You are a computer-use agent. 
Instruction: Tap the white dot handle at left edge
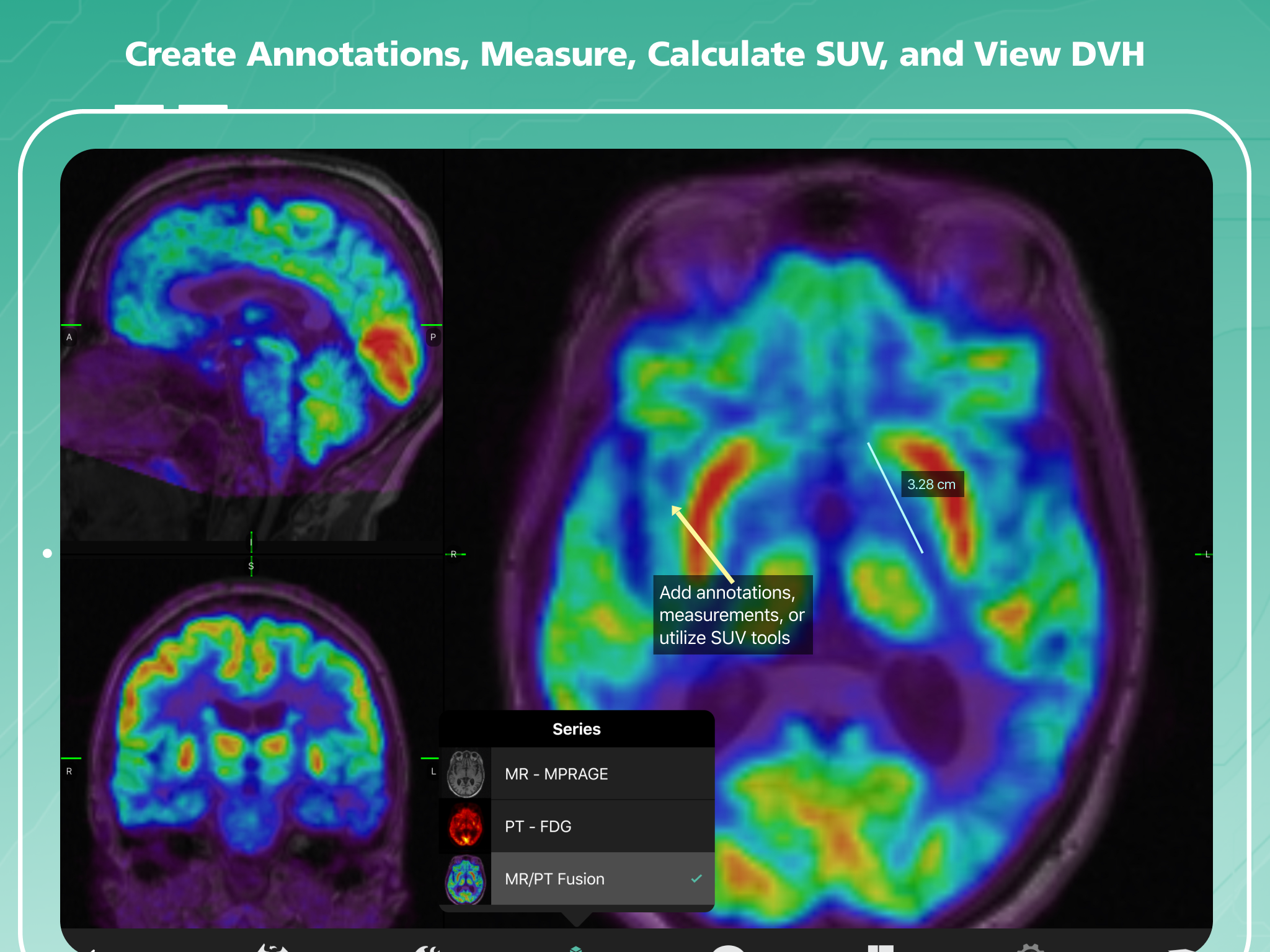point(47,553)
